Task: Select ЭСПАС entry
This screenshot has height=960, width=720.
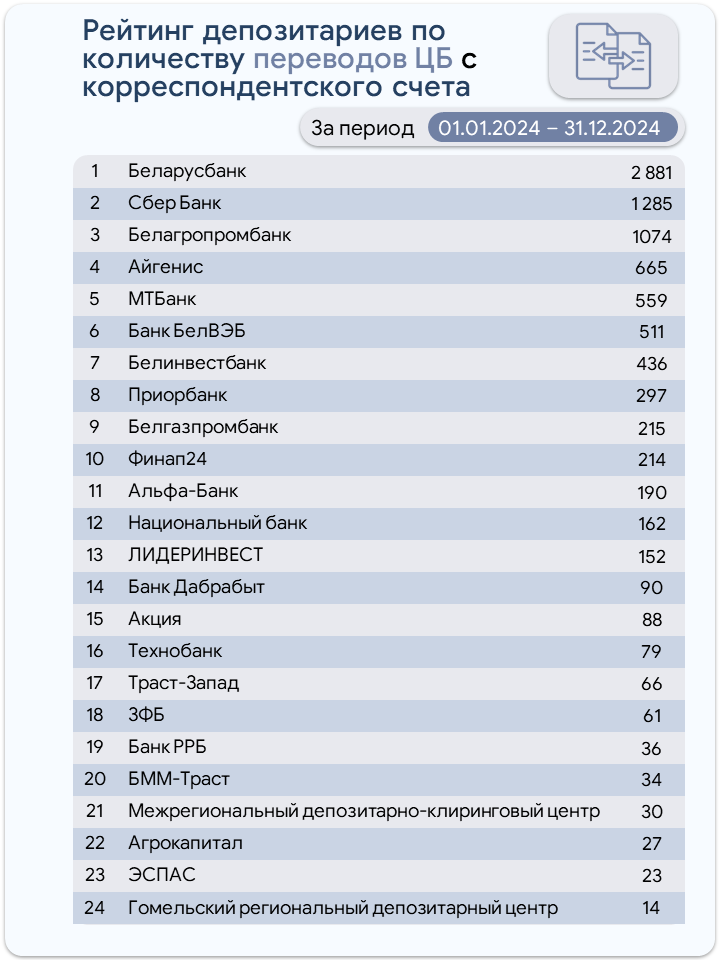Action: [x=162, y=875]
